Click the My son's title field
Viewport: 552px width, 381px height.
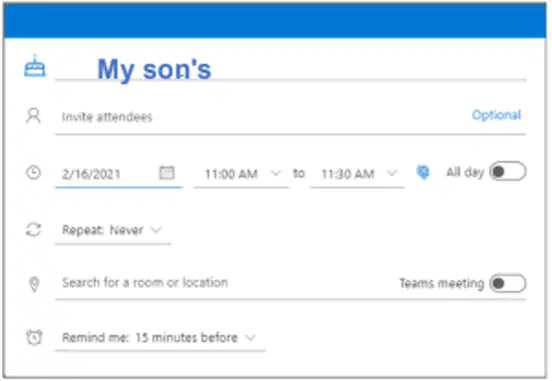(290, 69)
